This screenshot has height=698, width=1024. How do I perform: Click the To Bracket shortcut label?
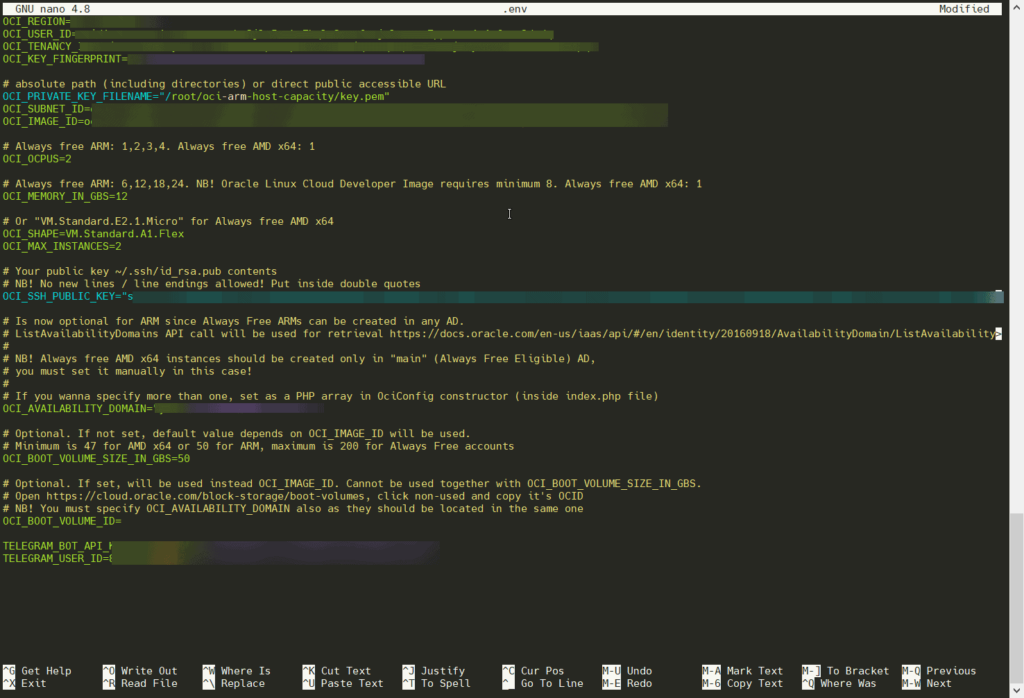857,671
